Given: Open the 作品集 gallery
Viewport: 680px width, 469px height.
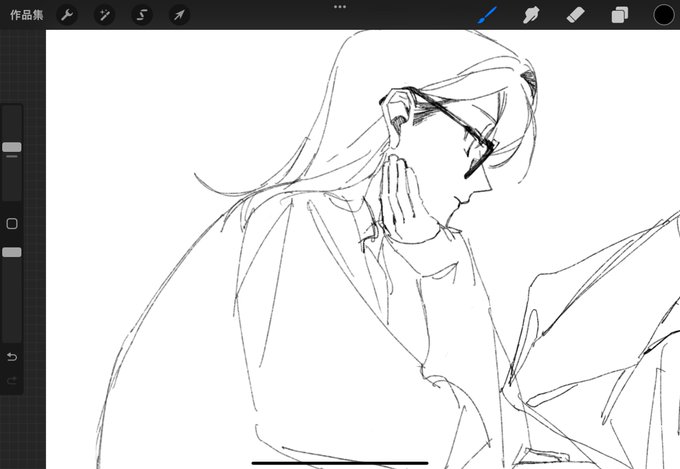Looking at the screenshot, I should coord(27,15).
